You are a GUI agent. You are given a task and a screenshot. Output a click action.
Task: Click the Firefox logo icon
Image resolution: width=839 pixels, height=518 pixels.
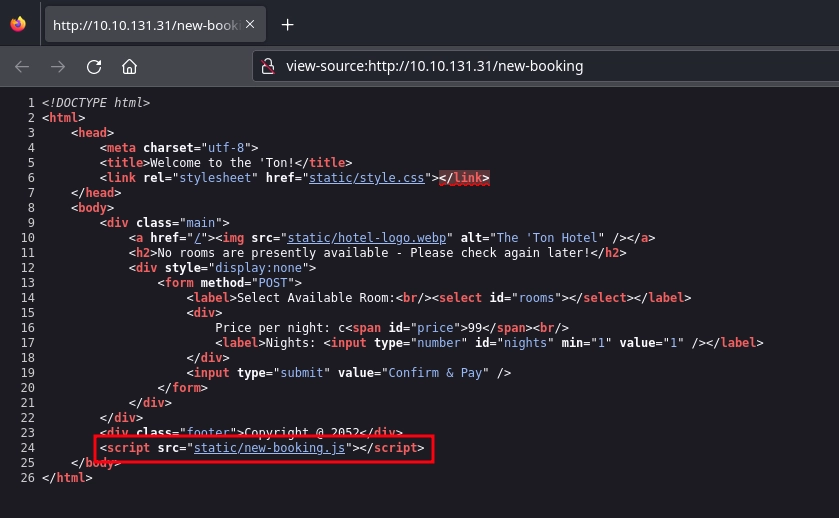pyautogui.click(x=18, y=25)
